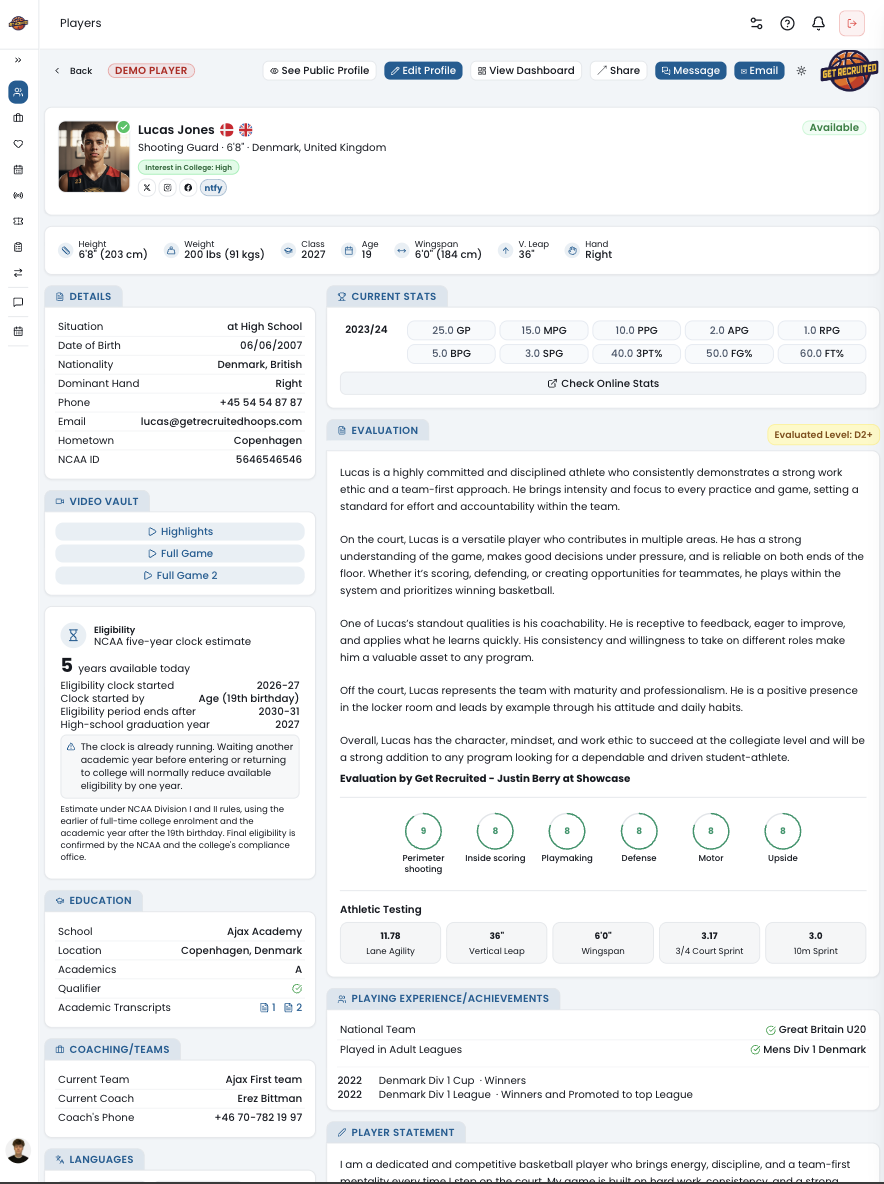Open View Dashboard

pyautogui.click(x=526, y=70)
